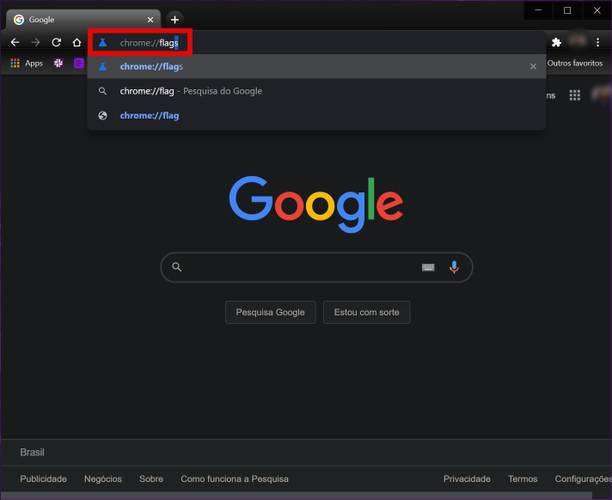
Task: Open the Configurações footer menu
Action: pyautogui.click(x=583, y=479)
